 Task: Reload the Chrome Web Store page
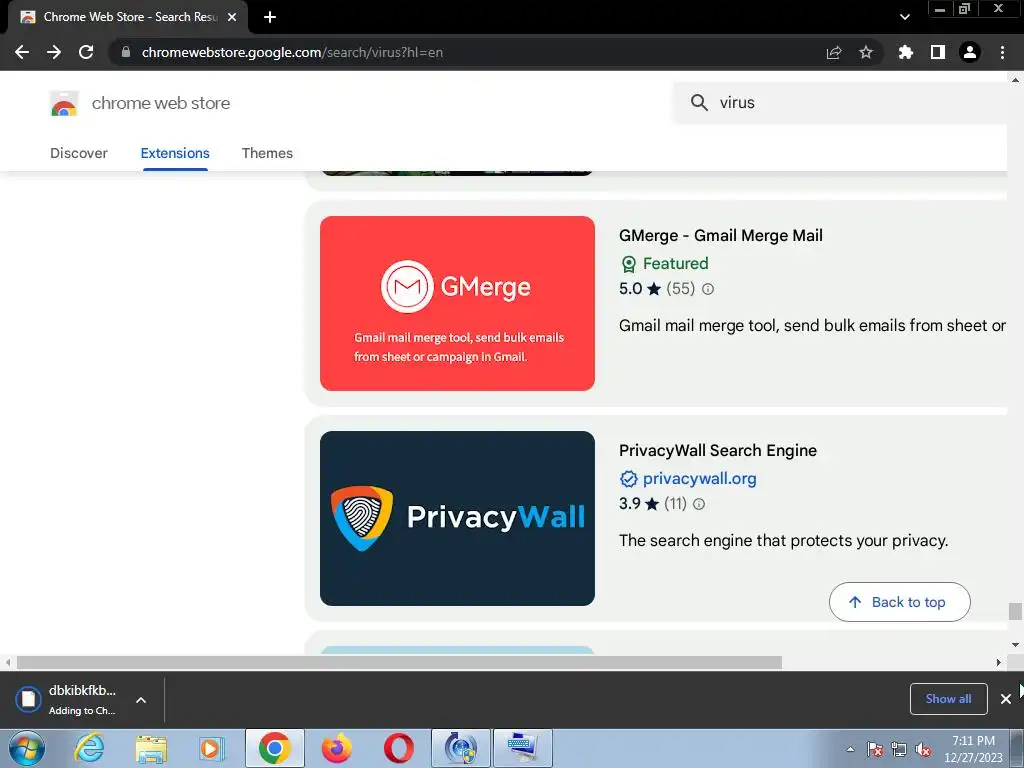click(x=86, y=52)
